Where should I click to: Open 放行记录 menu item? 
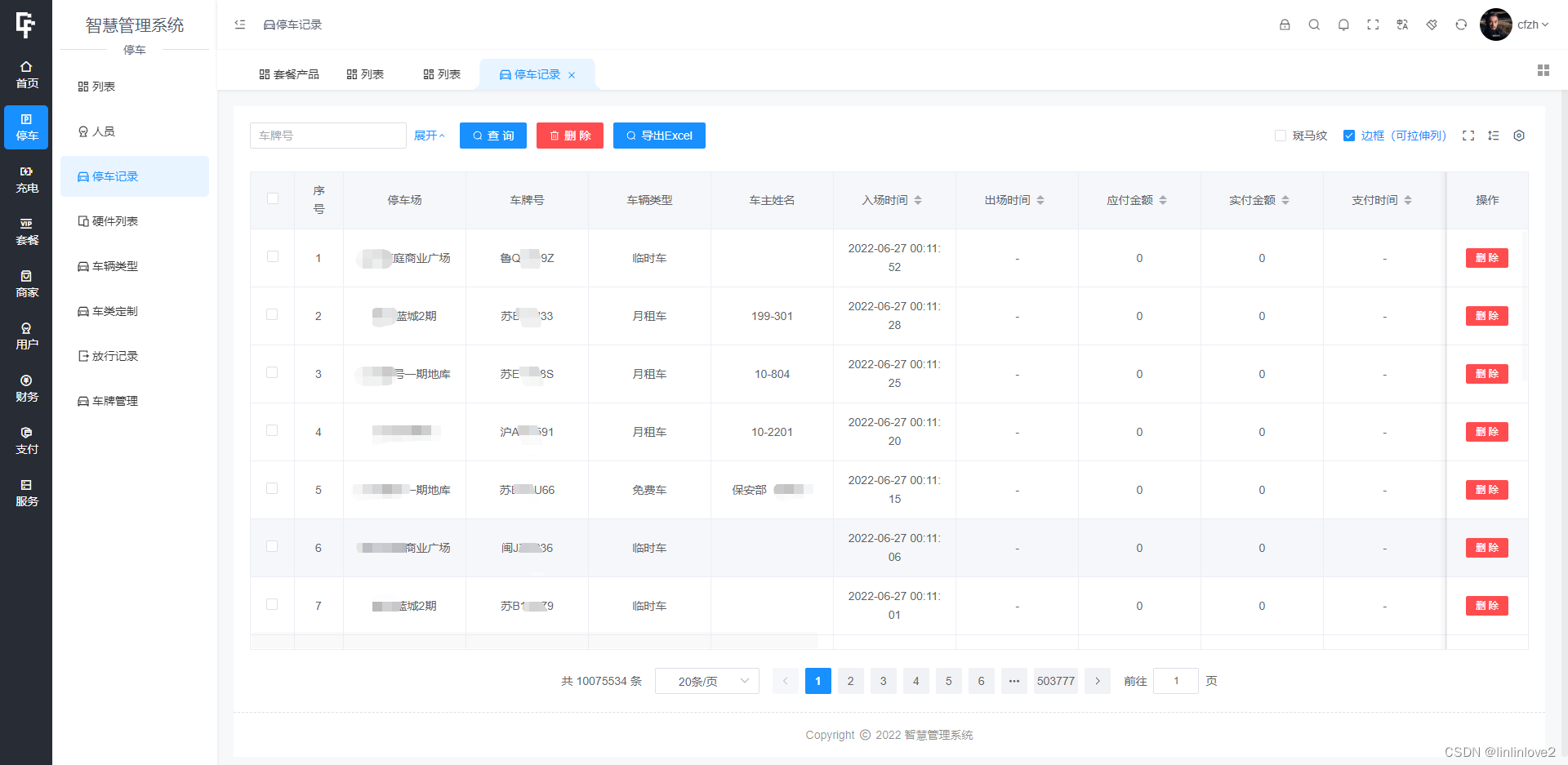[135, 356]
